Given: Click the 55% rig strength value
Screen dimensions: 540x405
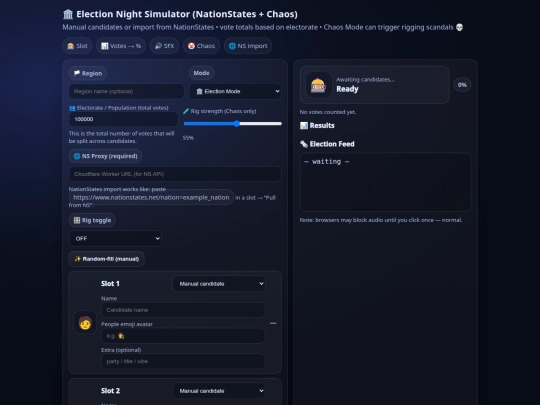Looking at the screenshot, I should (x=188, y=138).
